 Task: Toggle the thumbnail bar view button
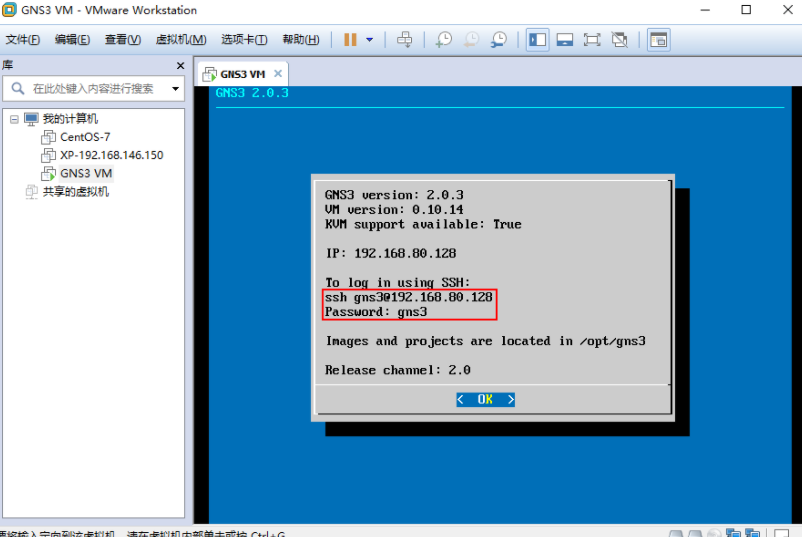click(x=565, y=39)
